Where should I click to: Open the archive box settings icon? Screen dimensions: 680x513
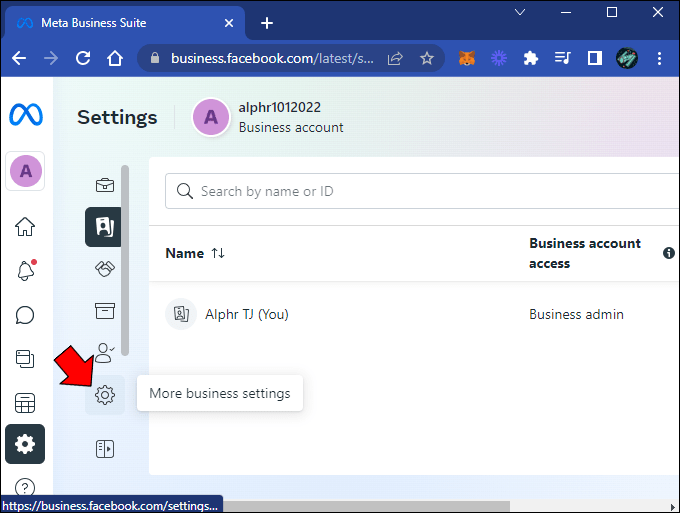click(105, 311)
